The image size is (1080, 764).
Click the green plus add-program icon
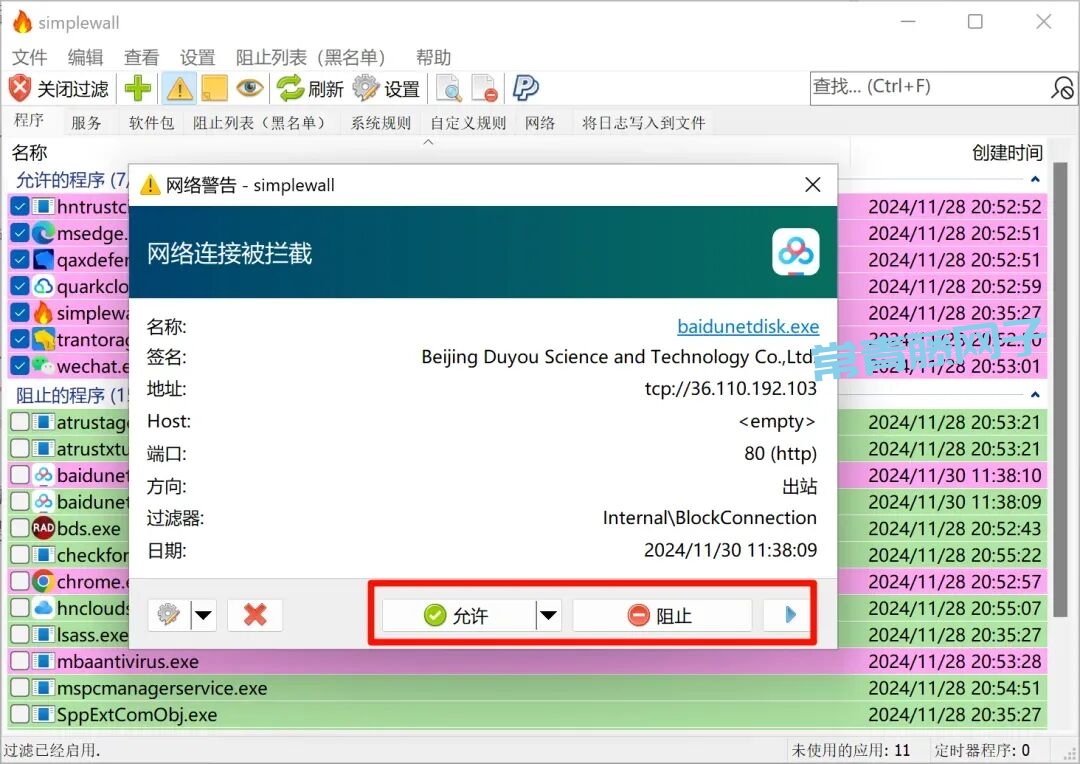tap(138, 89)
